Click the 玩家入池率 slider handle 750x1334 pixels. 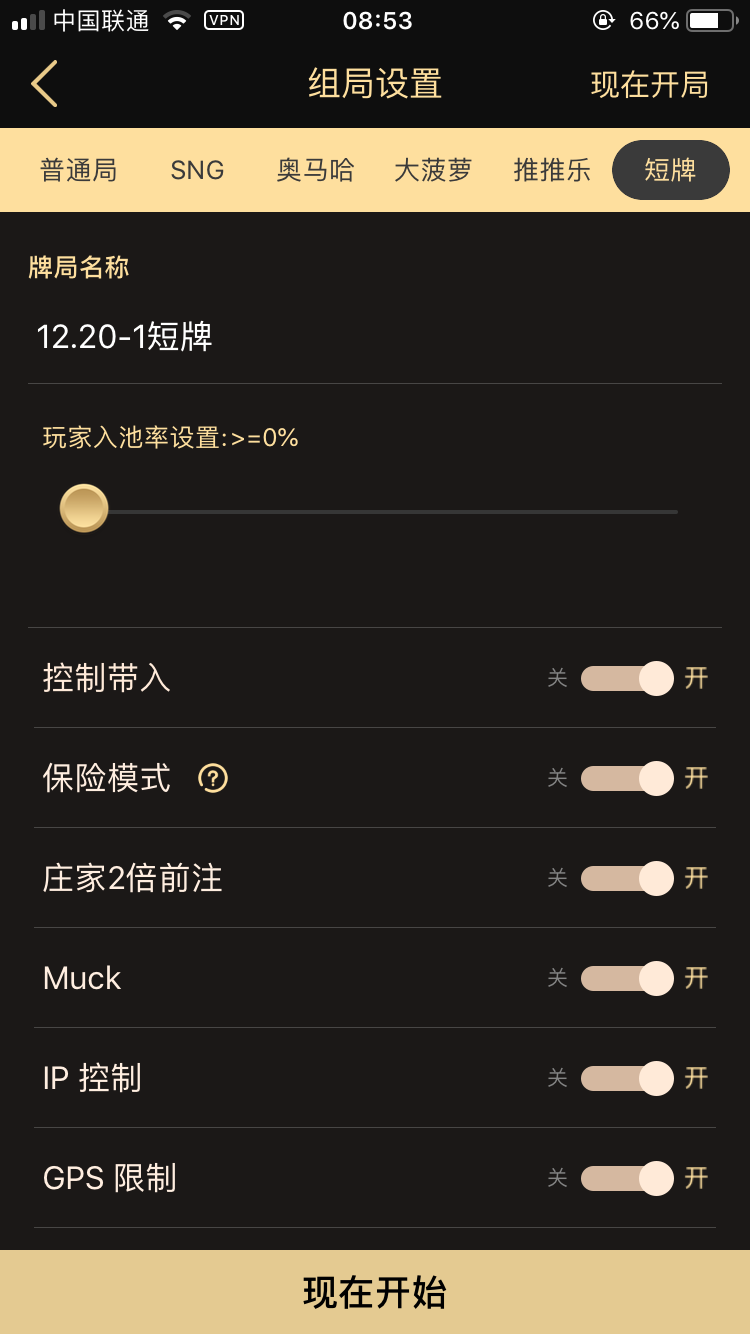pos(84,508)
